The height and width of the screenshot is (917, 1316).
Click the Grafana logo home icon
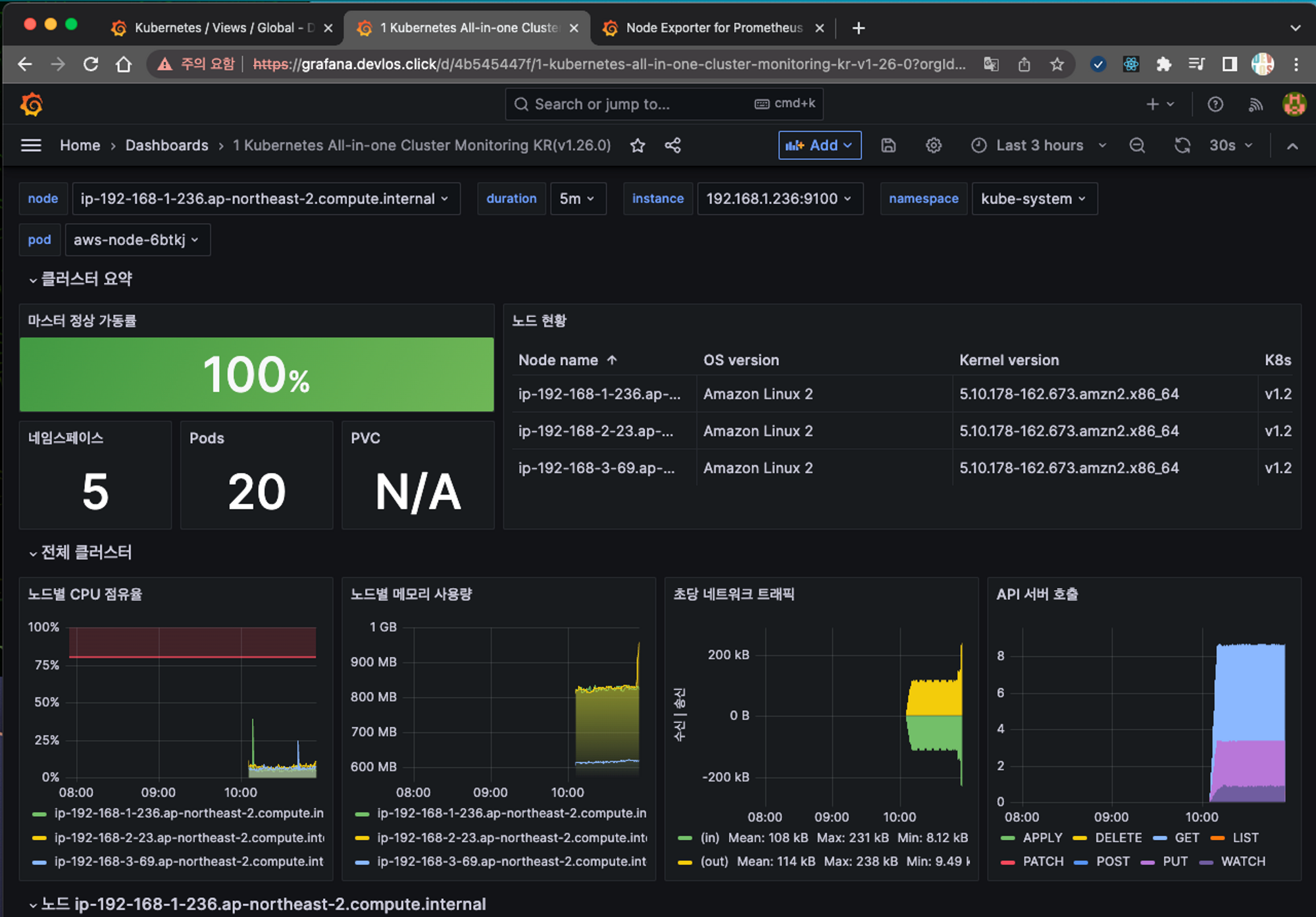pos(31,104)
